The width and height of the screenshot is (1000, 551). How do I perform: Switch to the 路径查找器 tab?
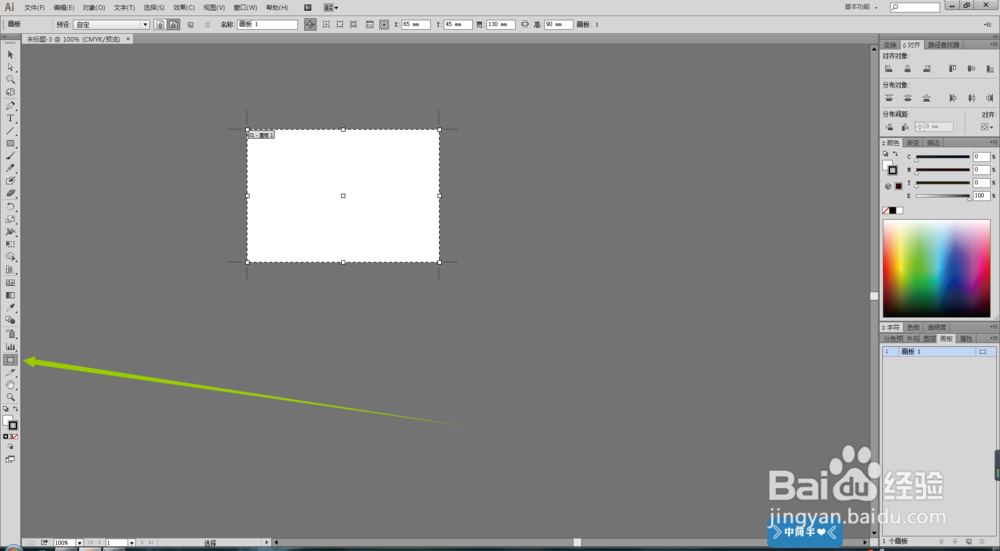pyautogui.click(x=943, y=45)
